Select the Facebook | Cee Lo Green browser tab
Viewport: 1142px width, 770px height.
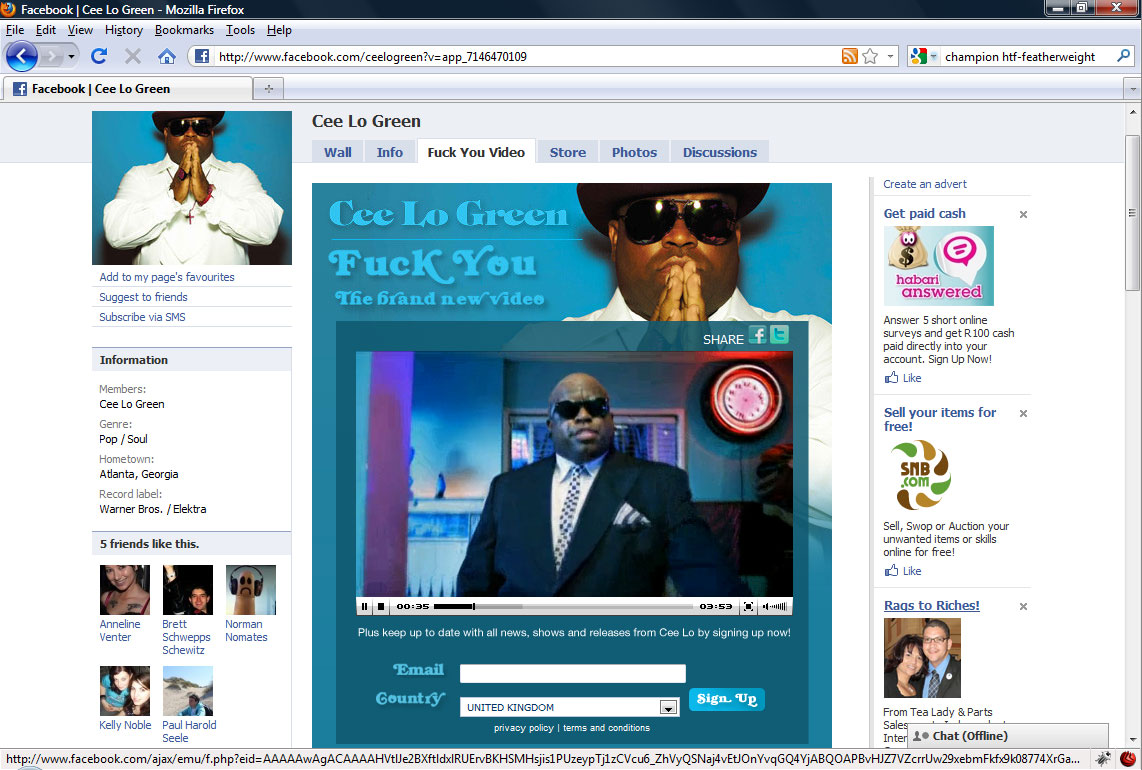(x=127, y=88)
